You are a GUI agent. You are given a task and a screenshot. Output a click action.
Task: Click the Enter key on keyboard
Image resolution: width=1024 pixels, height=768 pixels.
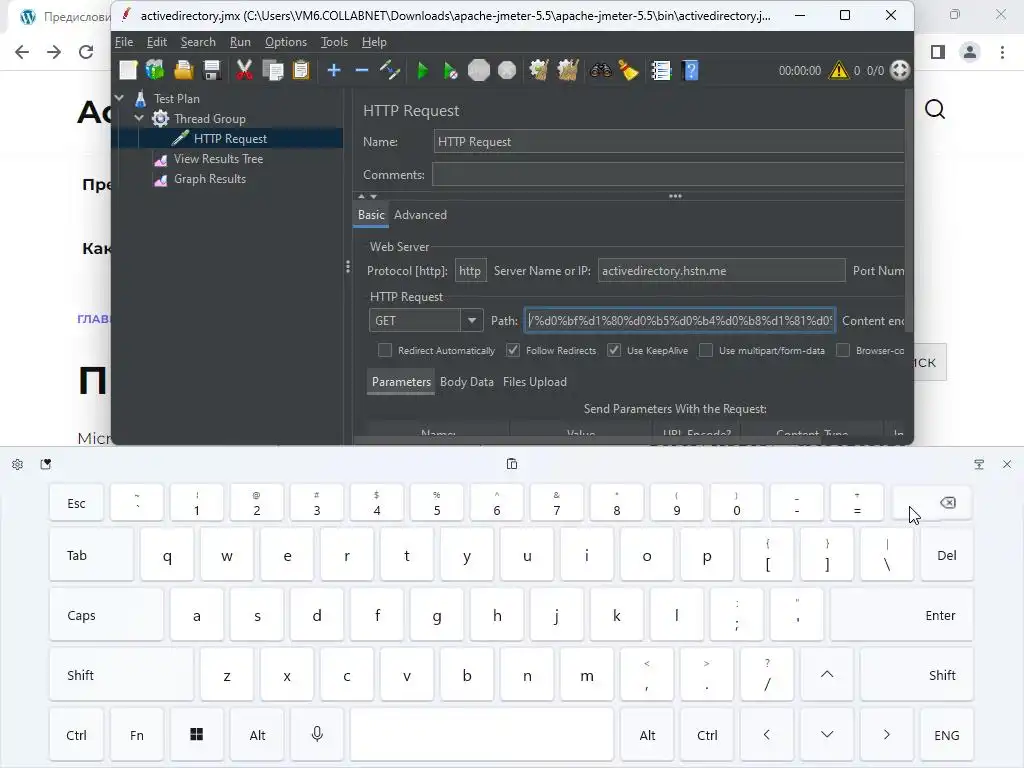[901, 615]
